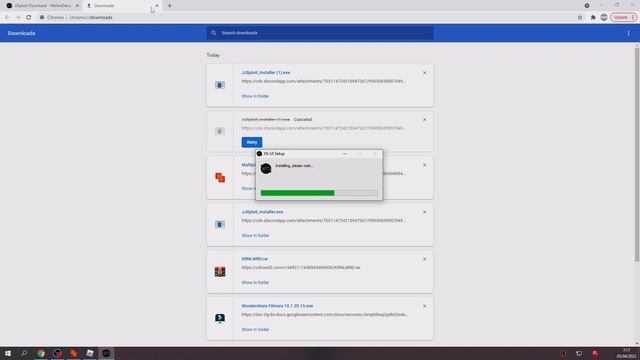The width and height of the screenshot is (640, 360).
Task: Click the red tray icon
Action: click(x=596, y=353)
